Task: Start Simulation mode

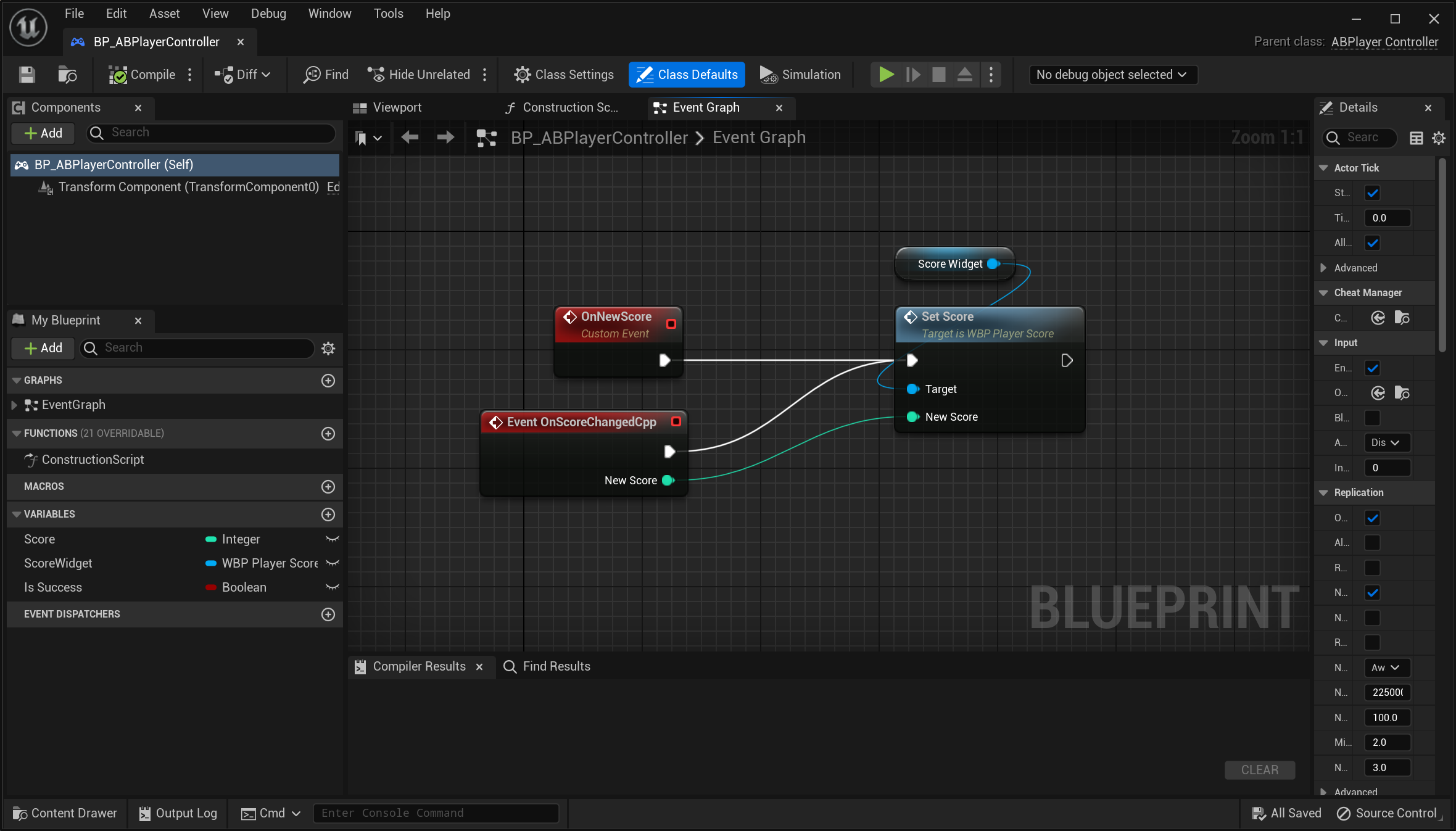Action: [x=800, y=75]
